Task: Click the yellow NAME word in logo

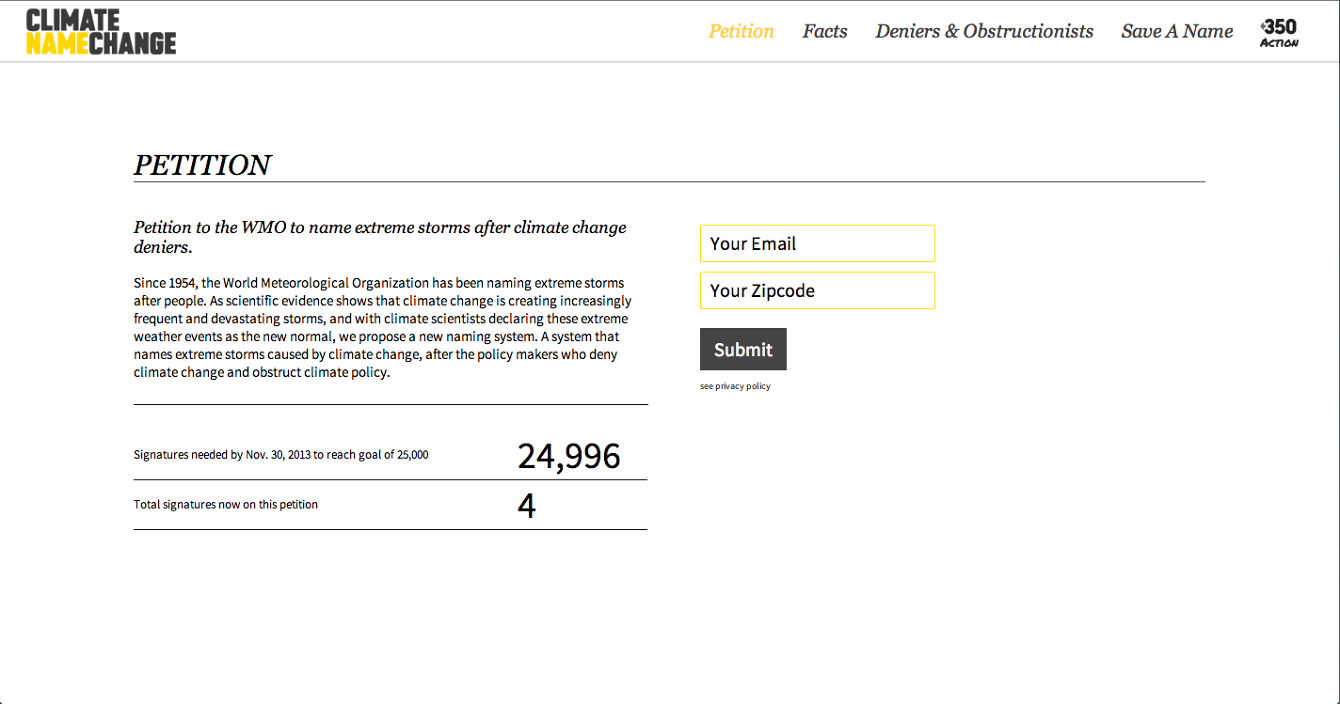Action: click(x=57, y=43)
